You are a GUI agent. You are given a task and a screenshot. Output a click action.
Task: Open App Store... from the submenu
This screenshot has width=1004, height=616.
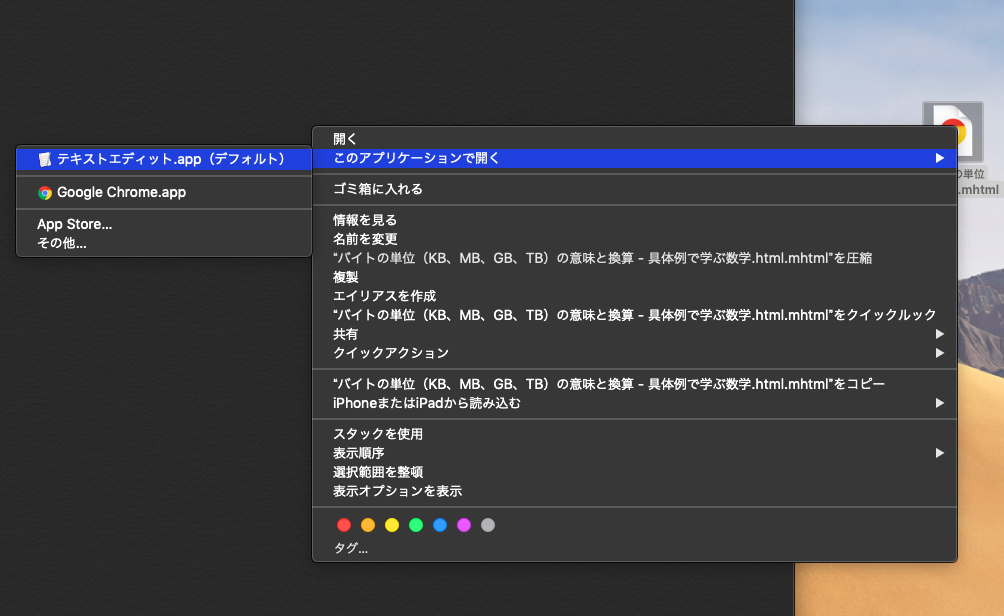75,224
